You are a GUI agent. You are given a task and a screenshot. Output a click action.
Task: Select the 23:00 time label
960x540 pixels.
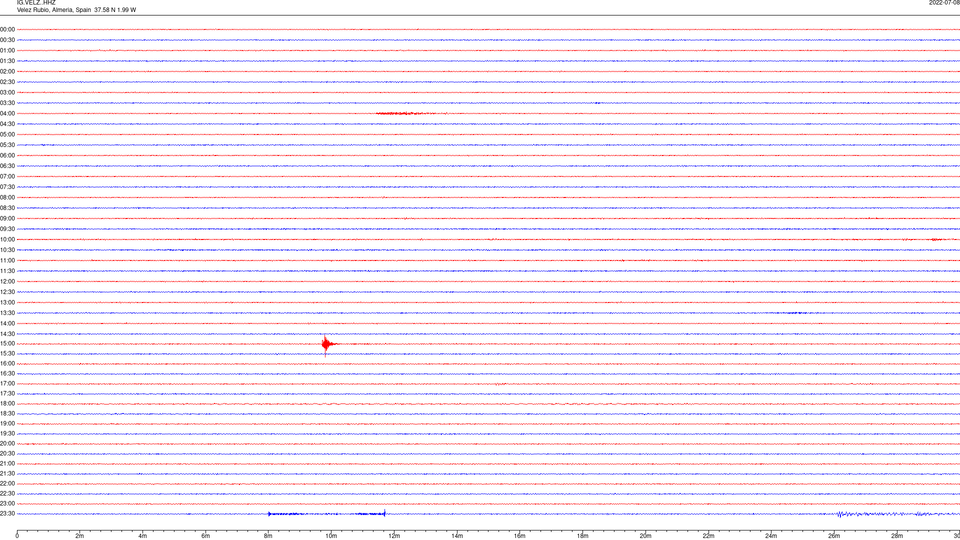click(x=7, y=504)
